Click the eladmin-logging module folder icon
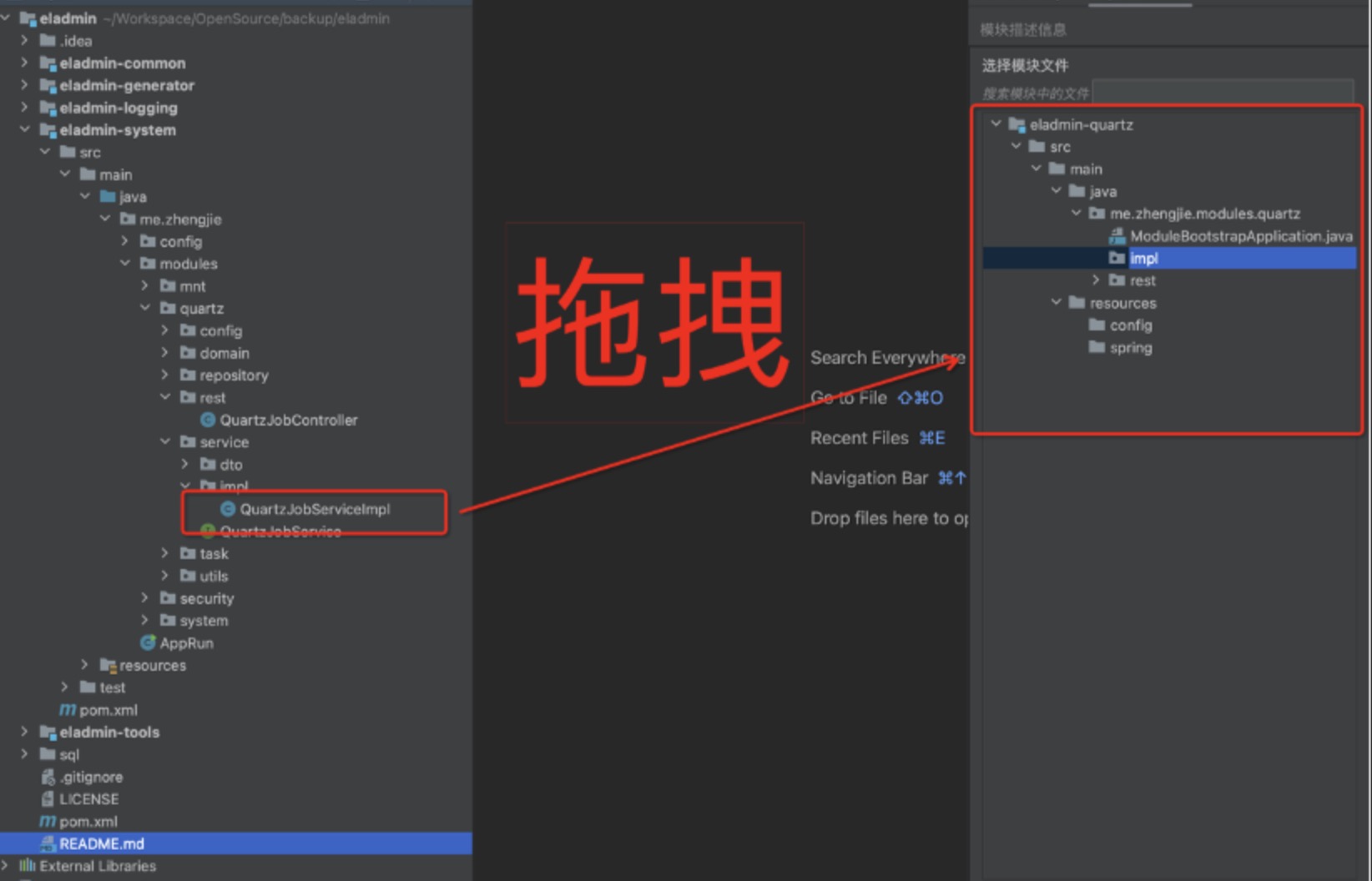 click(48, 108)
